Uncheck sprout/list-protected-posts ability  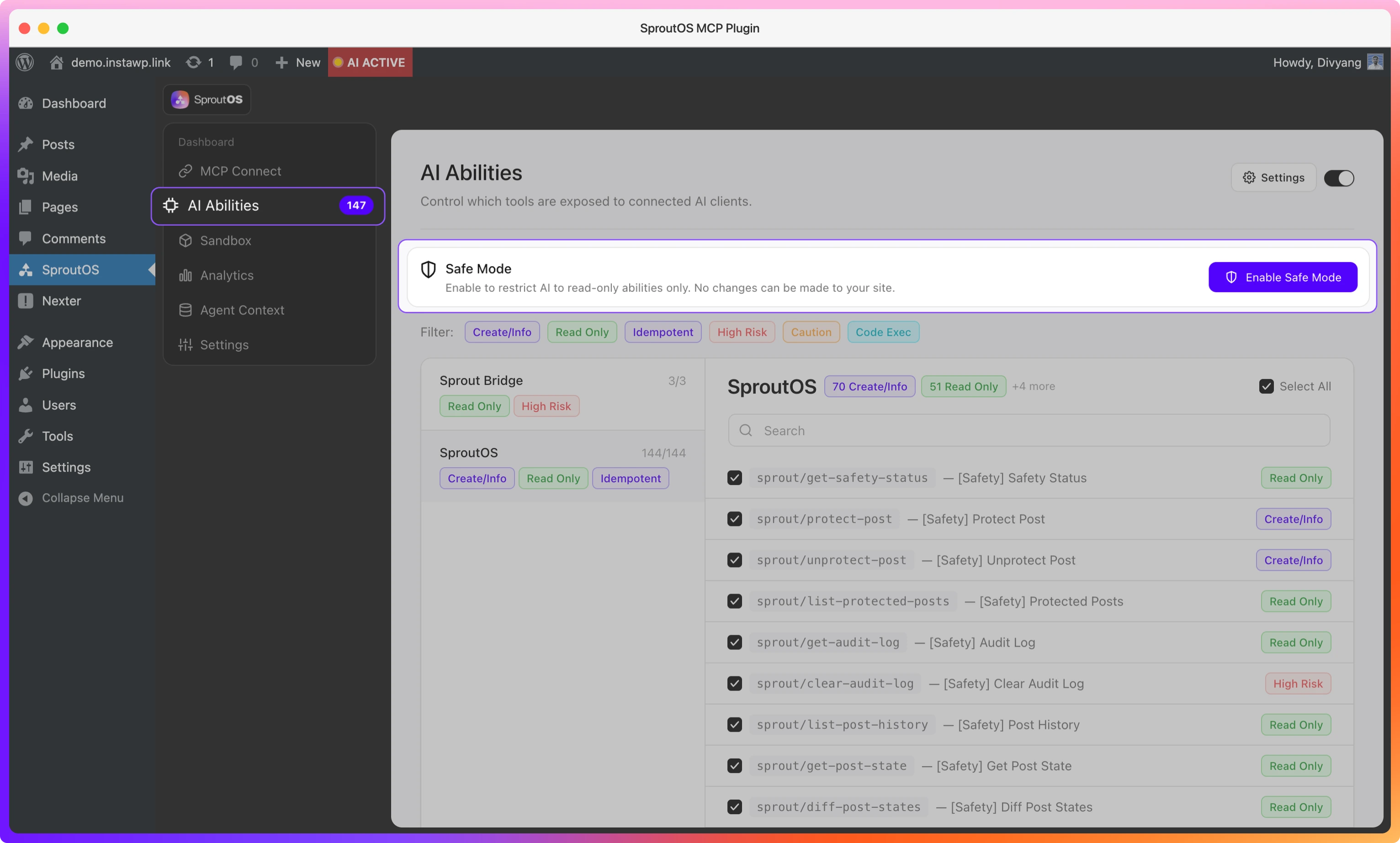click(x=735, y=601)
